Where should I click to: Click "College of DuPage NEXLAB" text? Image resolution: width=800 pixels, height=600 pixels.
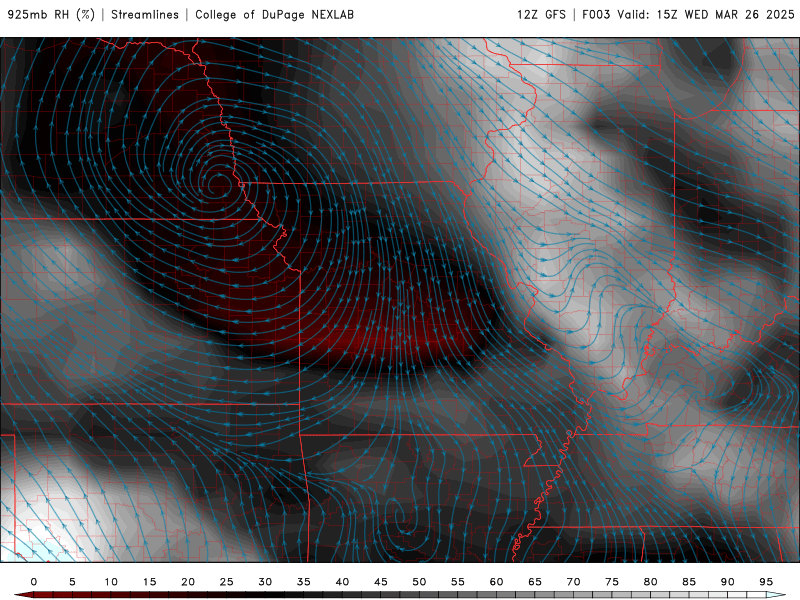274,15
